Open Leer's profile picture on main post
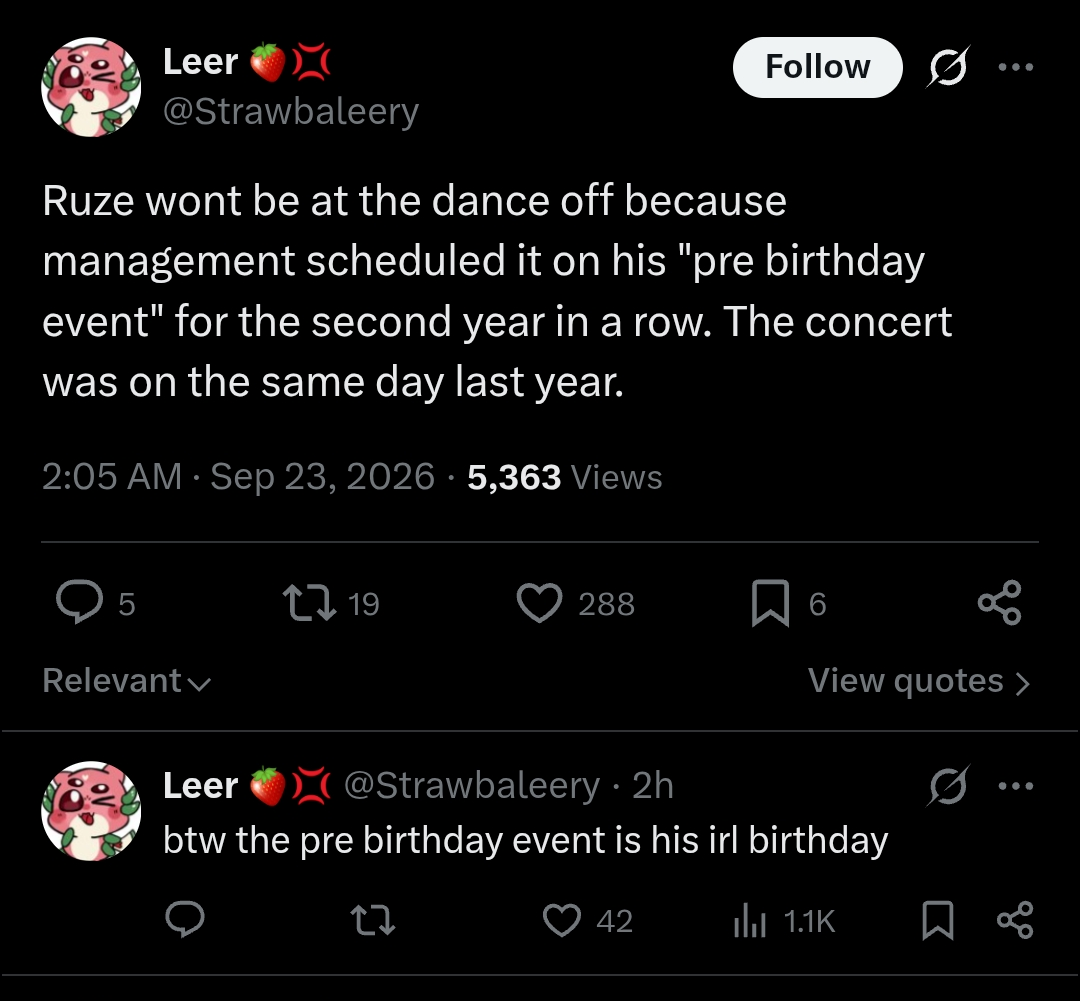 (x=91, y=87)
